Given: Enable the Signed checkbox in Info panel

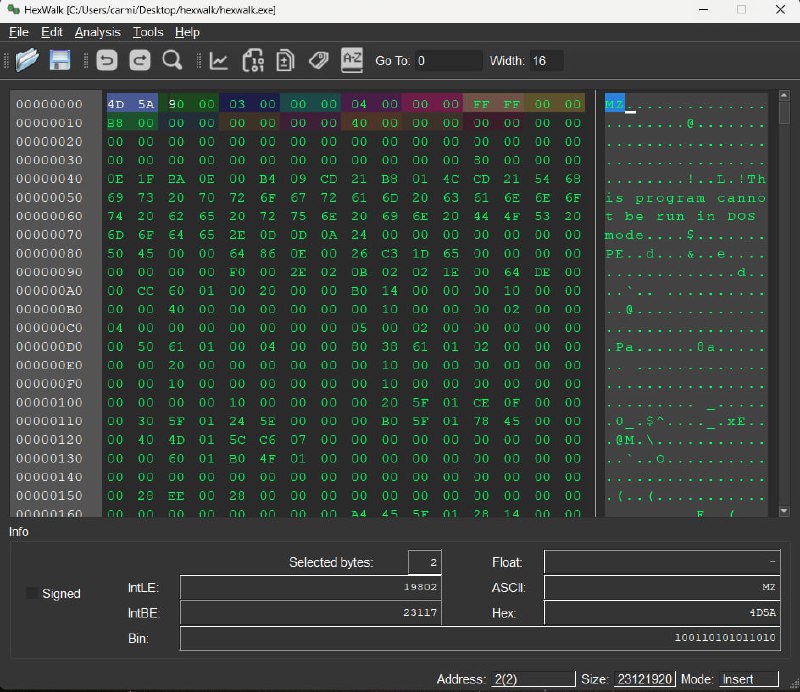Looking at the screenshot, I should pos(31,593).
